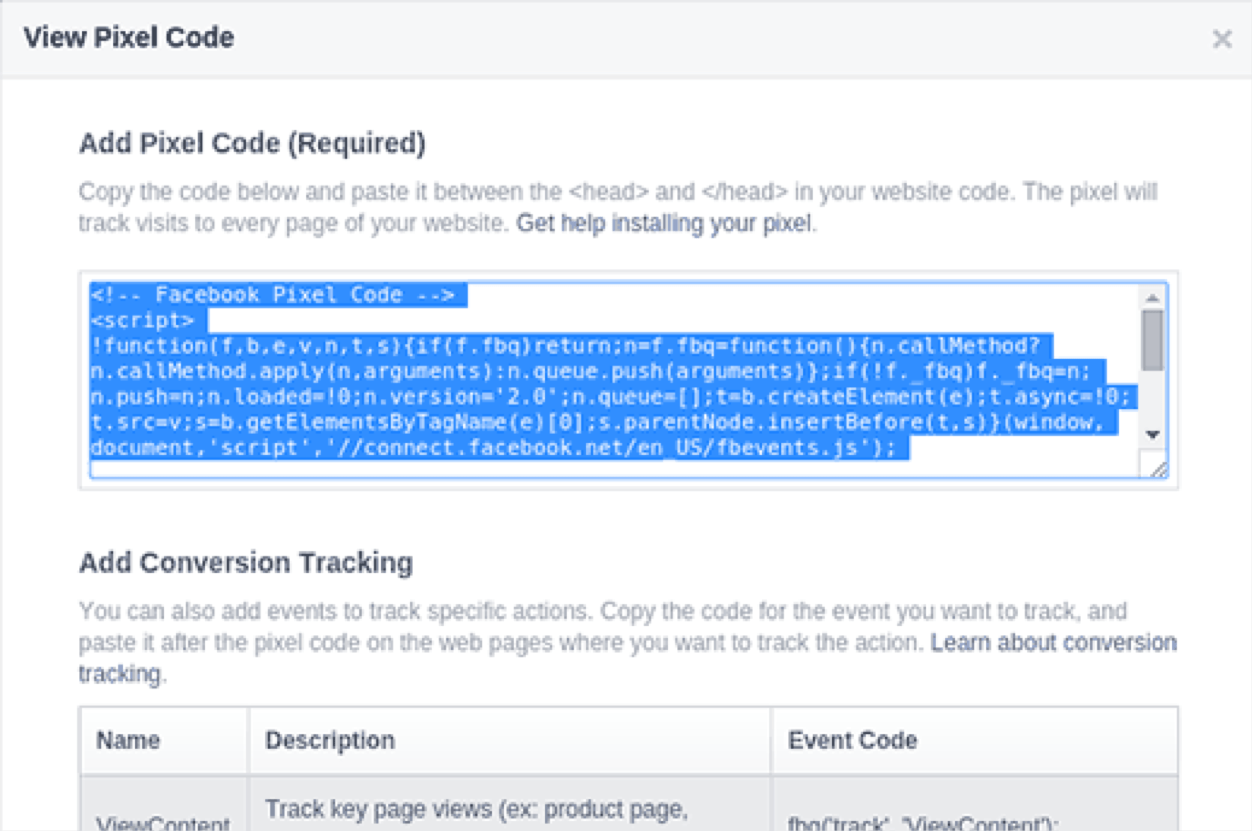The height and width of the screenshot is (831, 1252).
Task: Click the code scrollbar track below the thumb
Action: 1152,398
